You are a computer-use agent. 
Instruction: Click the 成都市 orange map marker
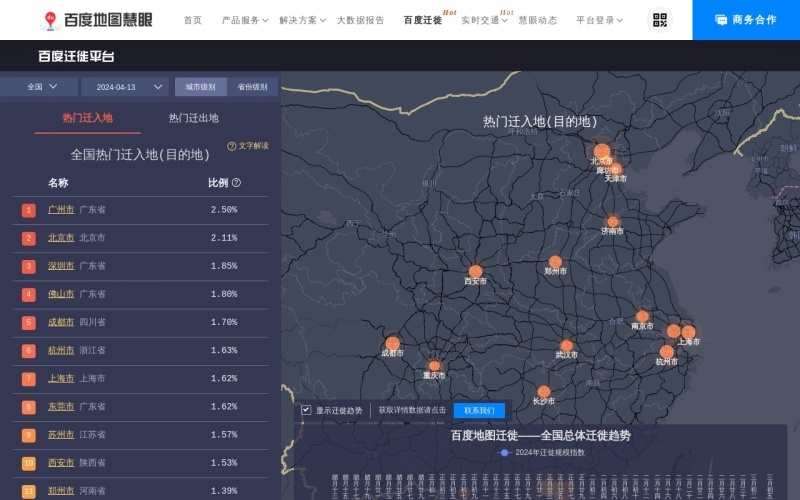tap(392, 343)
